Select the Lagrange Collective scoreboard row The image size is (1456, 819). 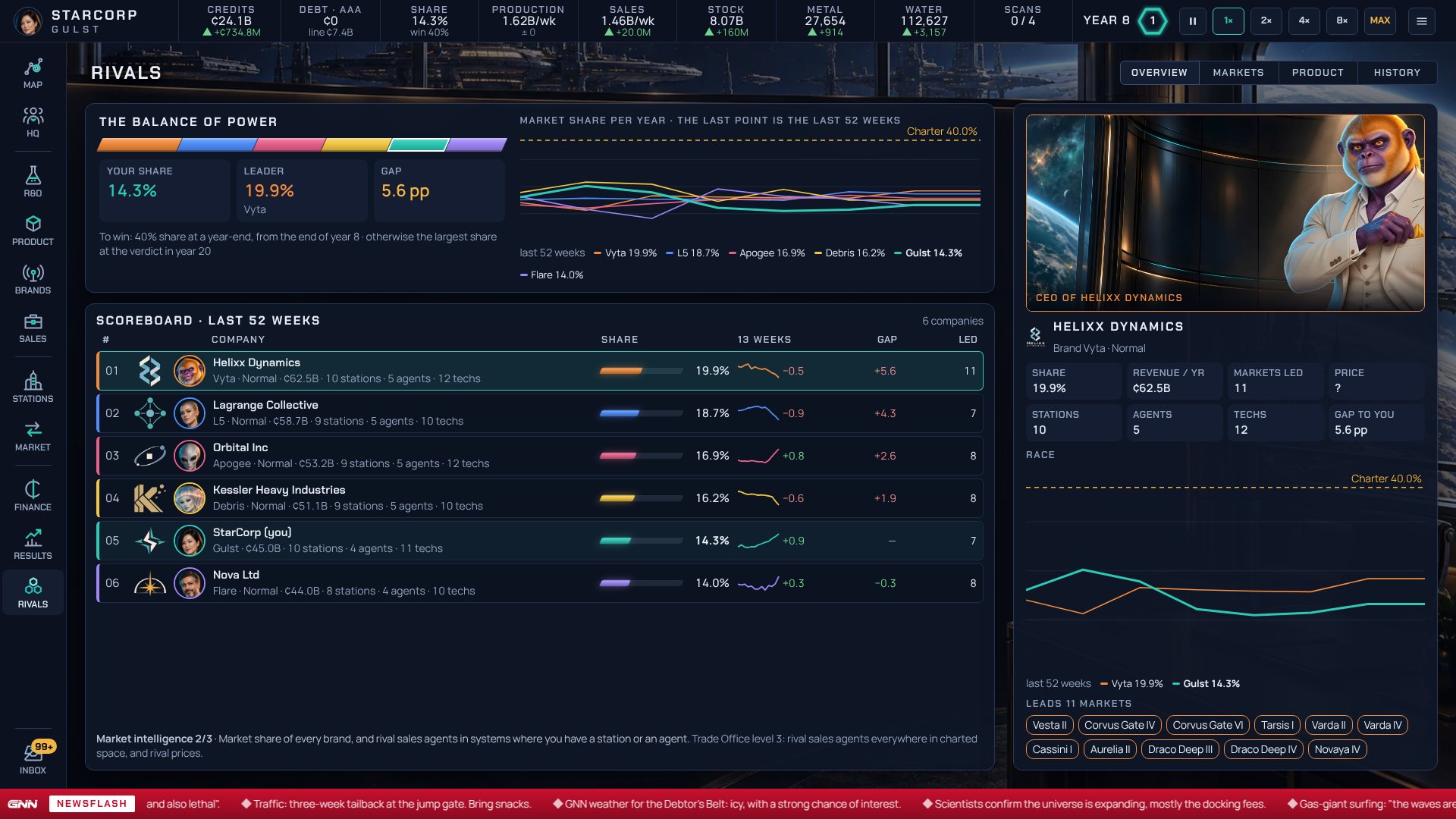(x=540, y=413)
